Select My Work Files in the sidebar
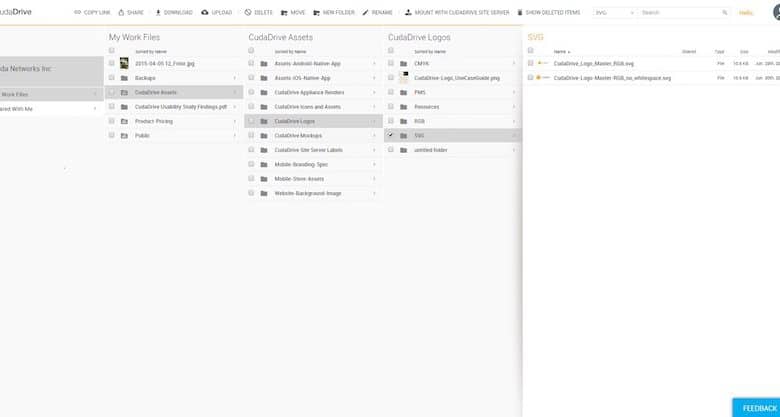 point(51,94)
